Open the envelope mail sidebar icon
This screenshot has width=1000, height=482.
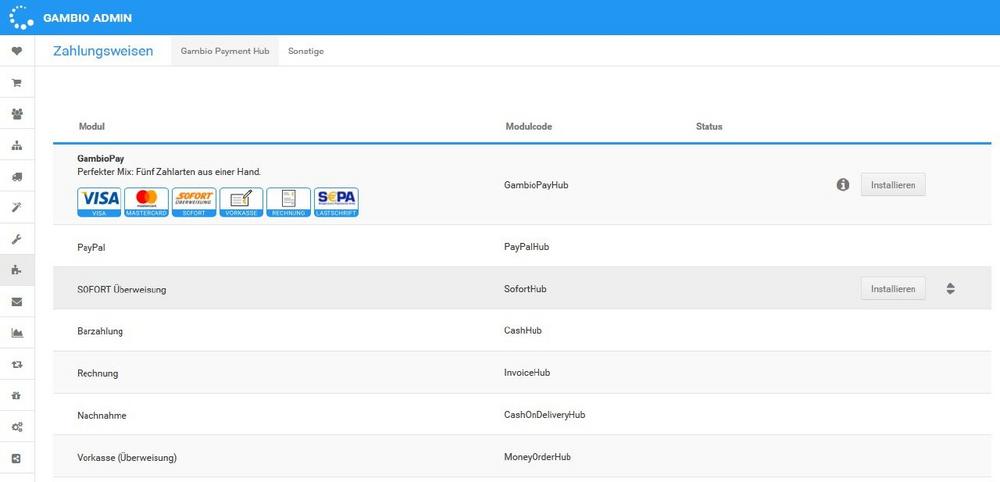(x=17, y=302)
